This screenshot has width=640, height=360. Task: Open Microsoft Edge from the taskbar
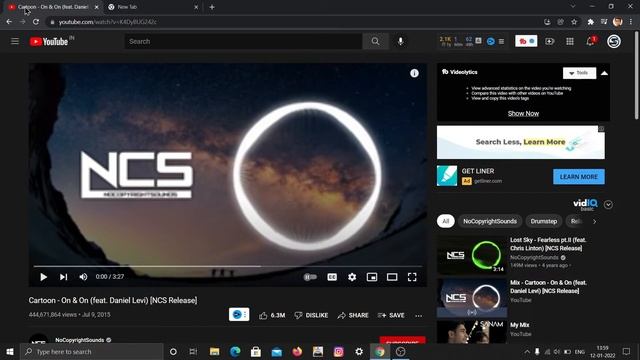pos(235,351)
